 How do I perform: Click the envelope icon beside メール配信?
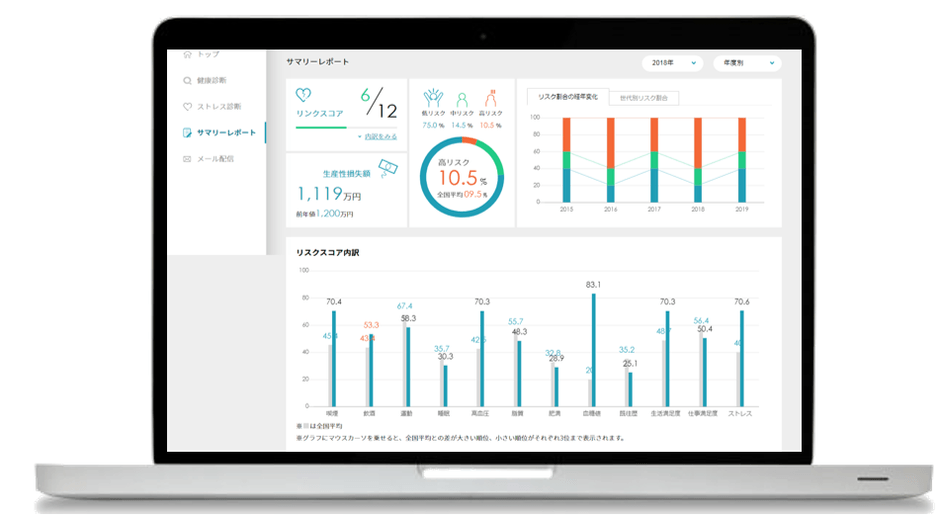pos(188,159)
